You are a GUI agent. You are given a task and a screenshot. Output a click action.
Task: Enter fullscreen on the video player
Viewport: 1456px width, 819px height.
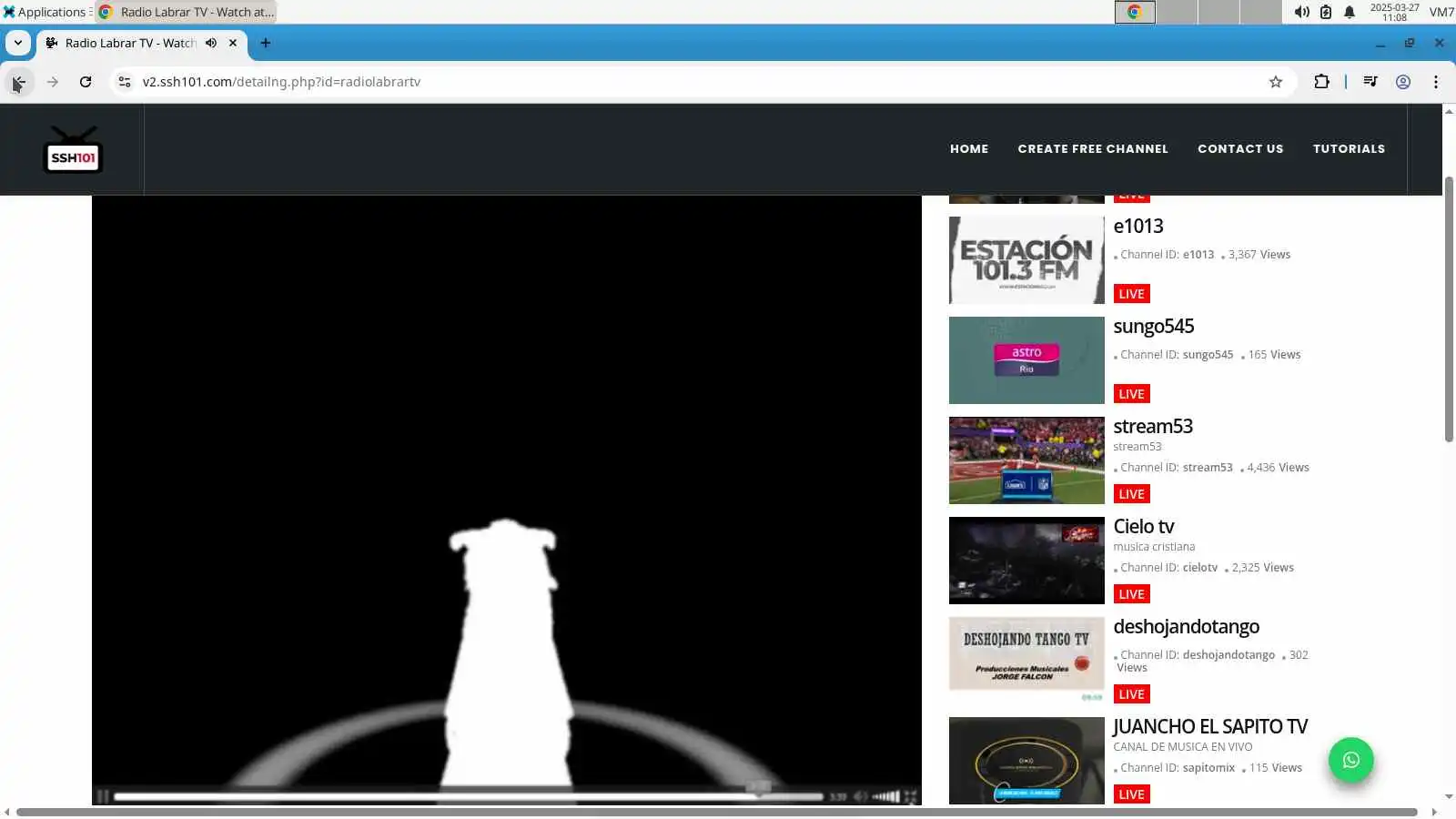coord(911,796)
